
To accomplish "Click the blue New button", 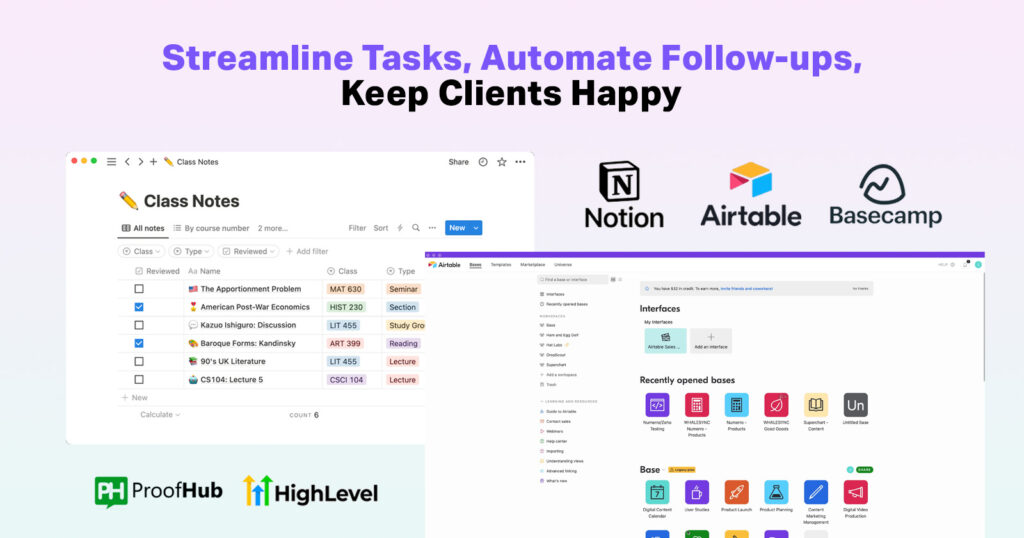I will [457, 228].
